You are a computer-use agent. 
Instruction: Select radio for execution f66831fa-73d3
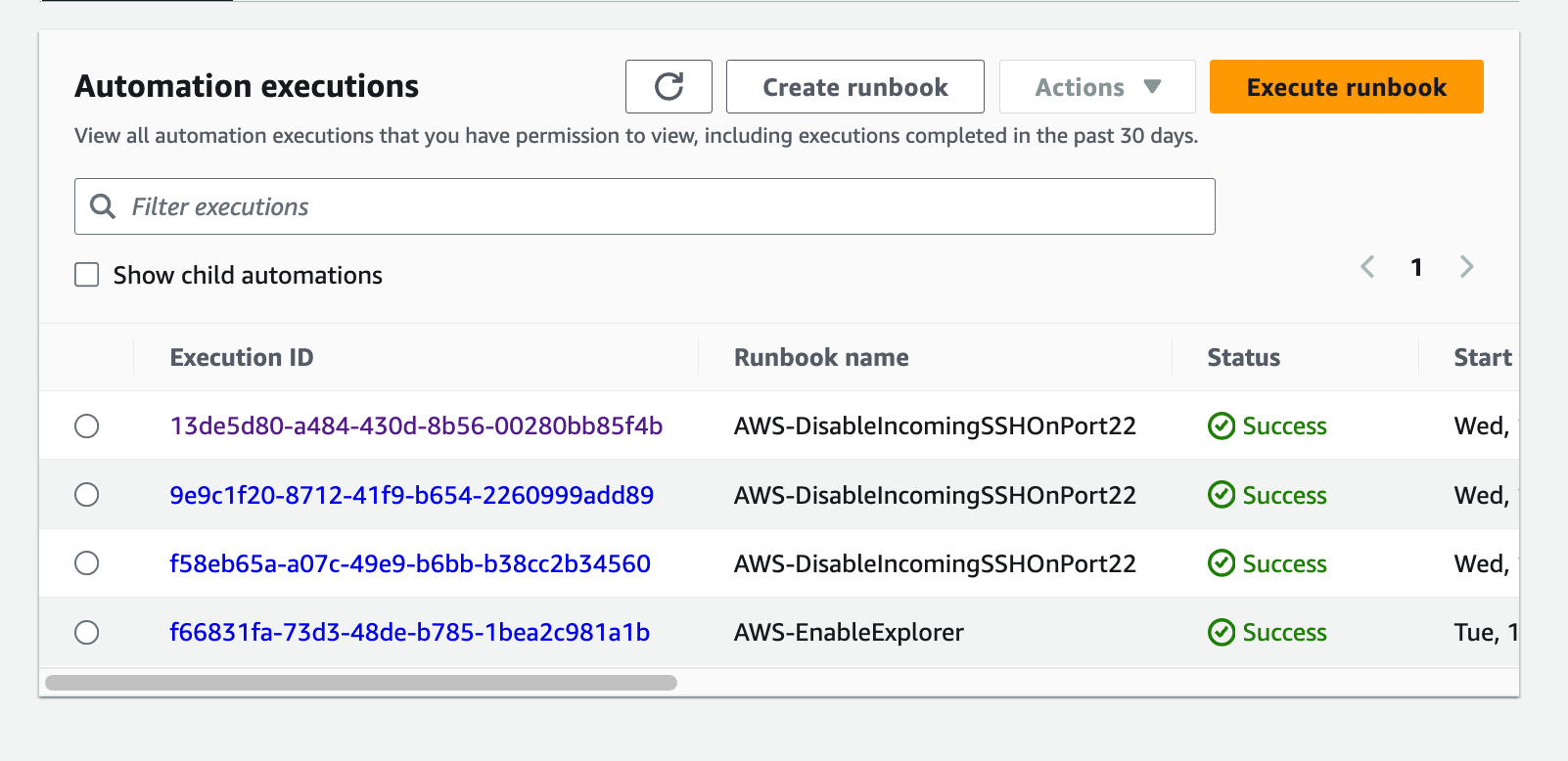87,633
